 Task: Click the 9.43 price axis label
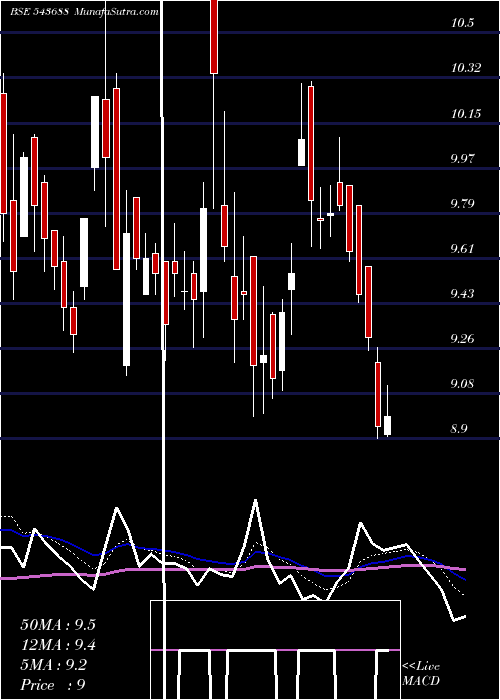point(462,294)
